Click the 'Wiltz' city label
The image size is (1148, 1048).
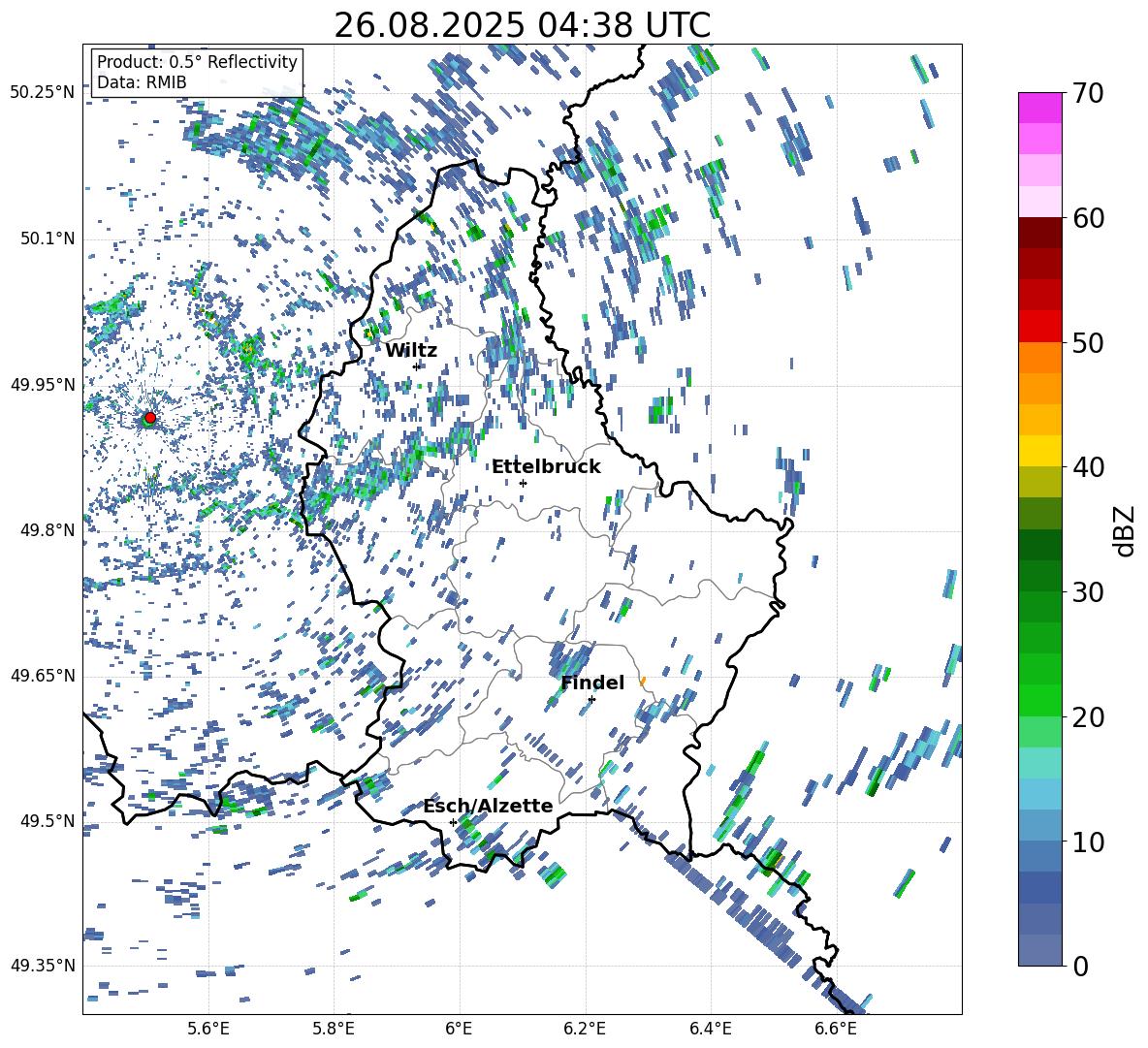[411, 351]
